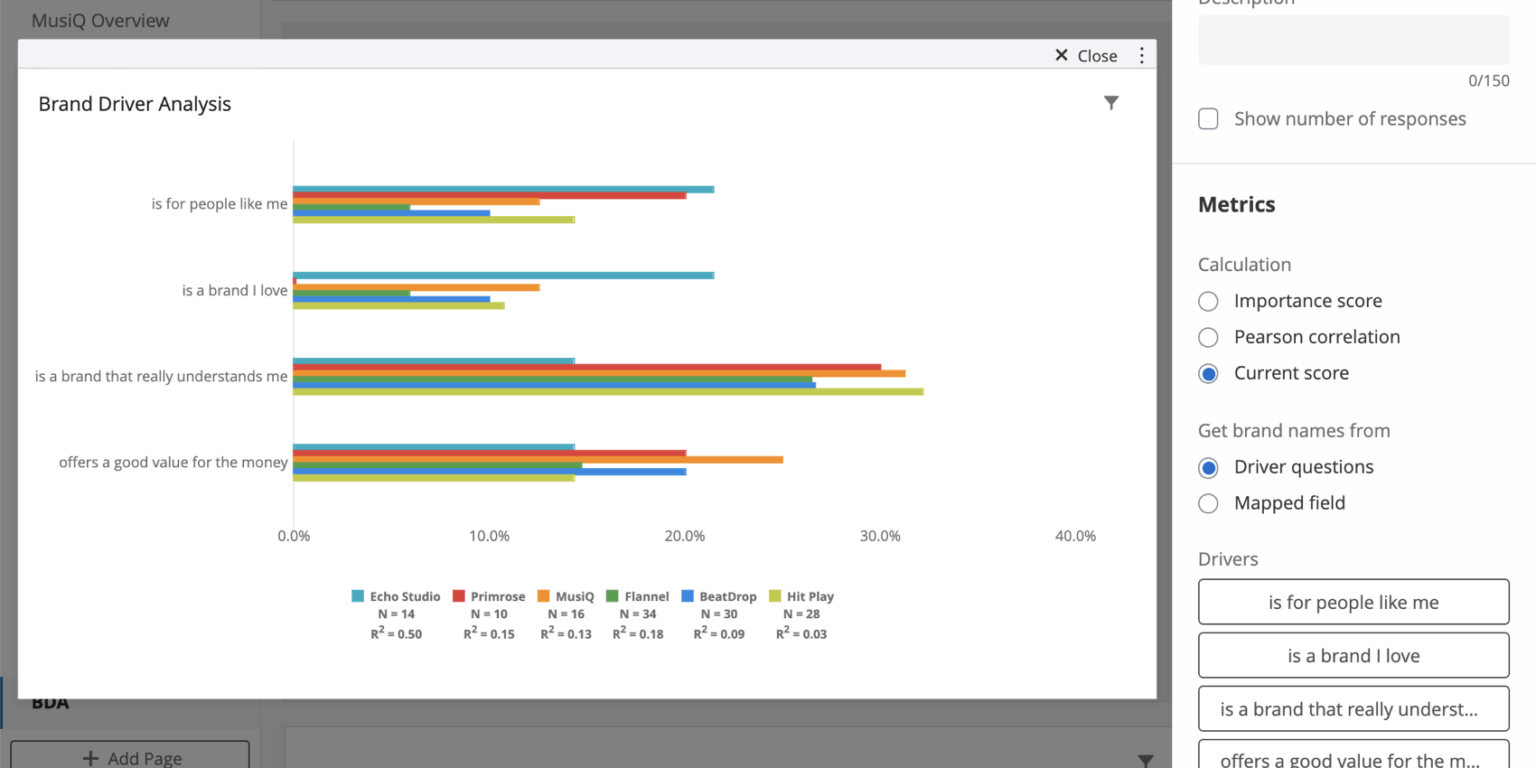1536x768 pixels.
Task: Toggle Echo Studio legend swatch
Action: point(357,596)
